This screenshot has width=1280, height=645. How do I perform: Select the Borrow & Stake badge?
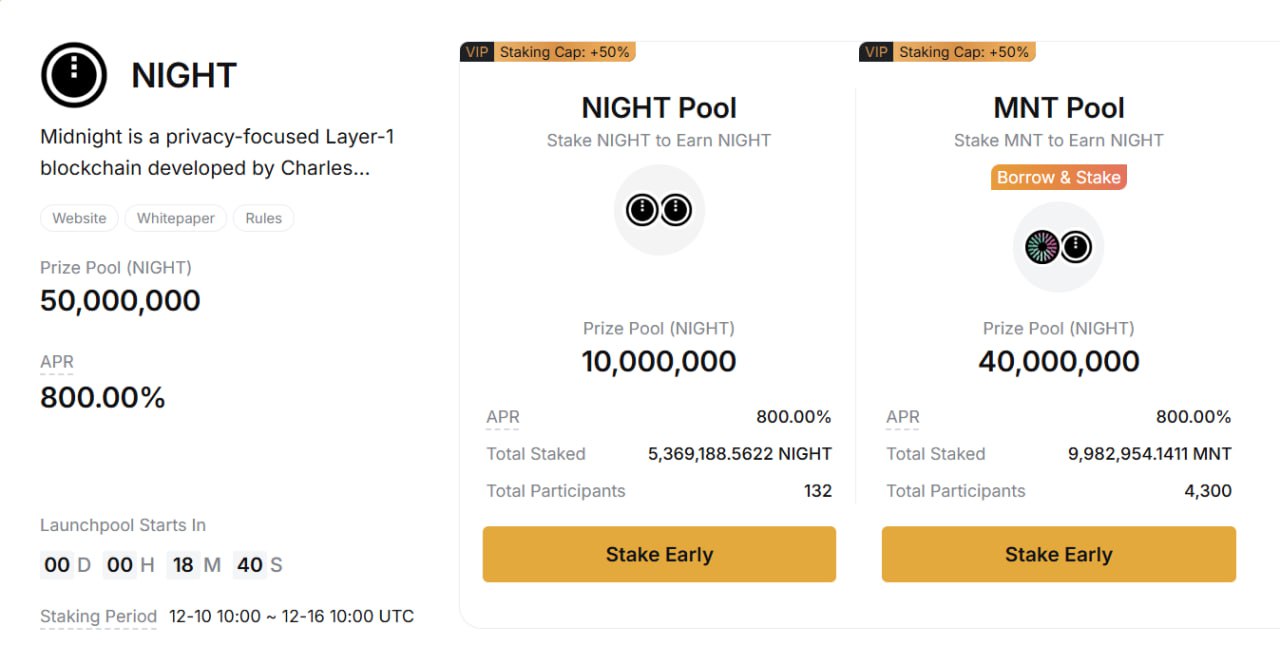point(1058,177)
